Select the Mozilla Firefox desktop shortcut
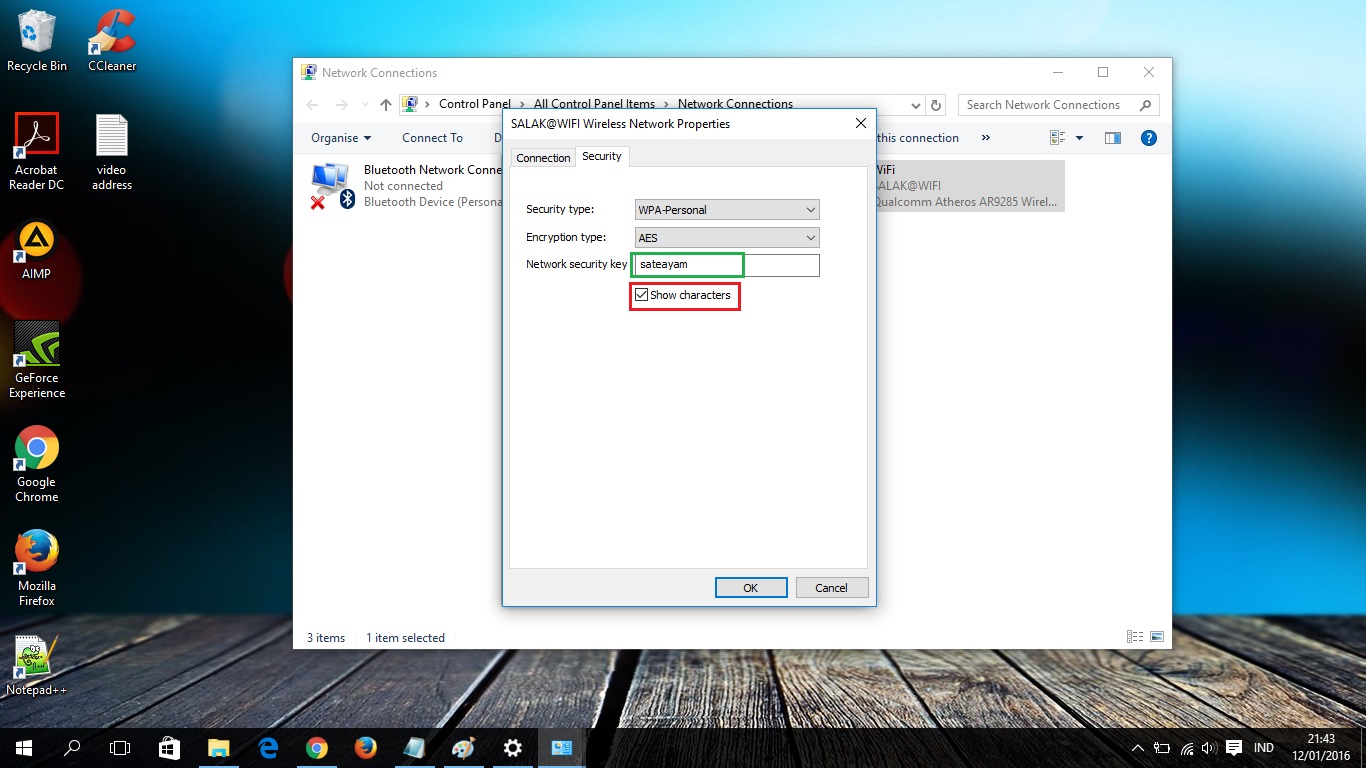1366x768 pixels. 37,569
